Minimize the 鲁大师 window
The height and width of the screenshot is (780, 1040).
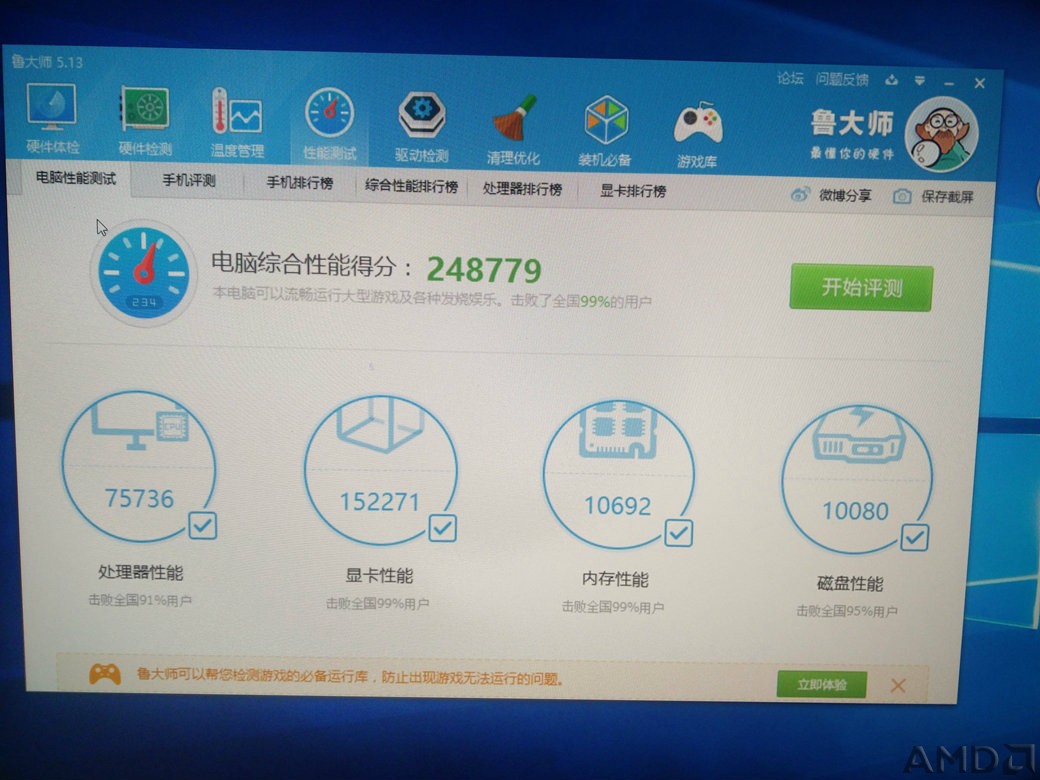click(x=949, y=83)
